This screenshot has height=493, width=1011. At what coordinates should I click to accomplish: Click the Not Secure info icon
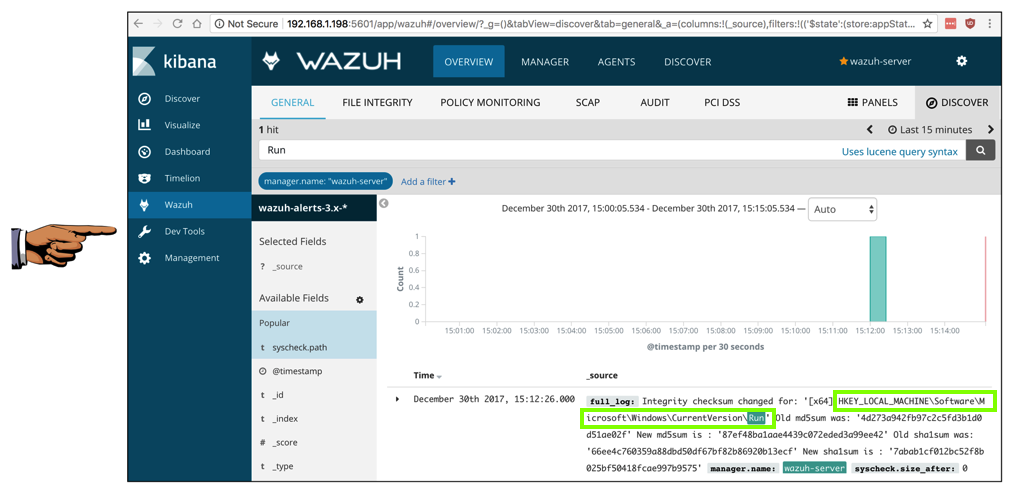coord(219,24)
